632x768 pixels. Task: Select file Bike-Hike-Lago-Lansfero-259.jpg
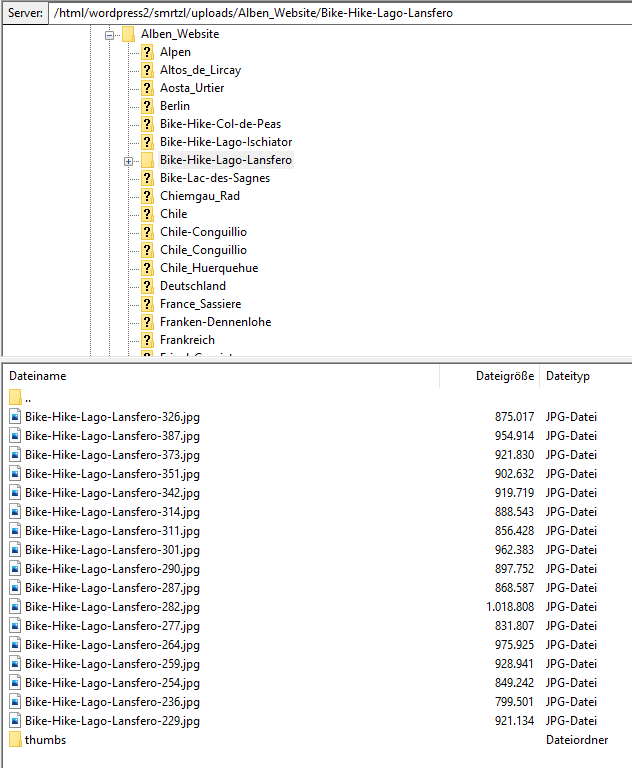(x=112, y=664)
